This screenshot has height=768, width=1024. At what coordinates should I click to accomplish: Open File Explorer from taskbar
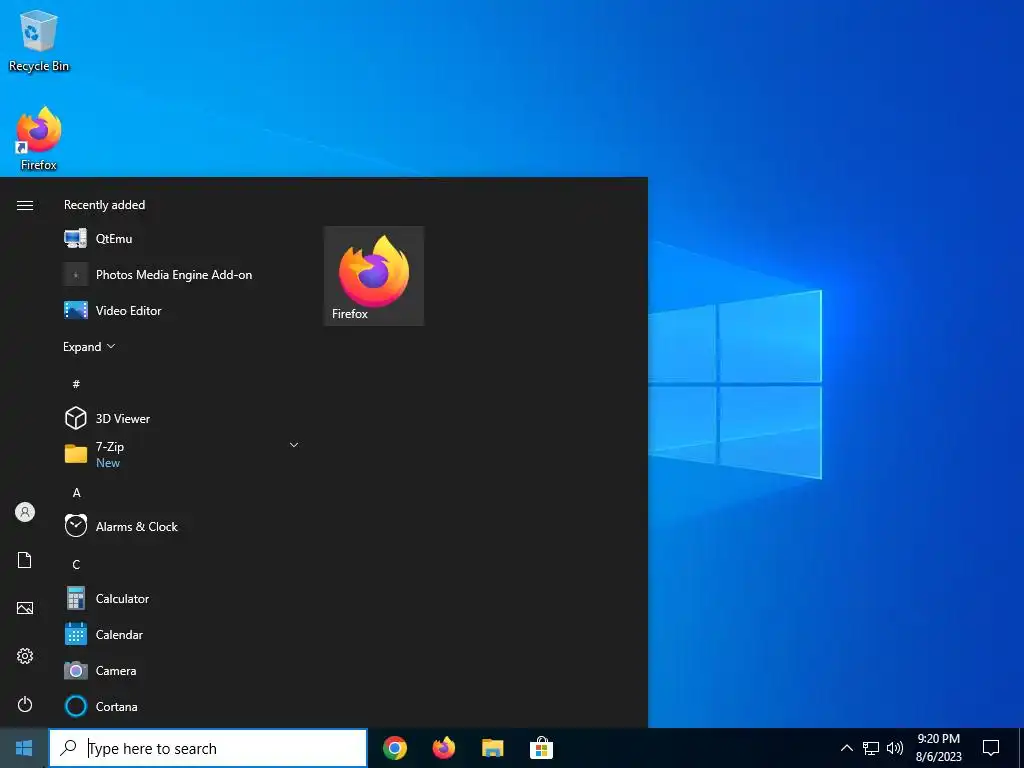click(x=492, y=748)
